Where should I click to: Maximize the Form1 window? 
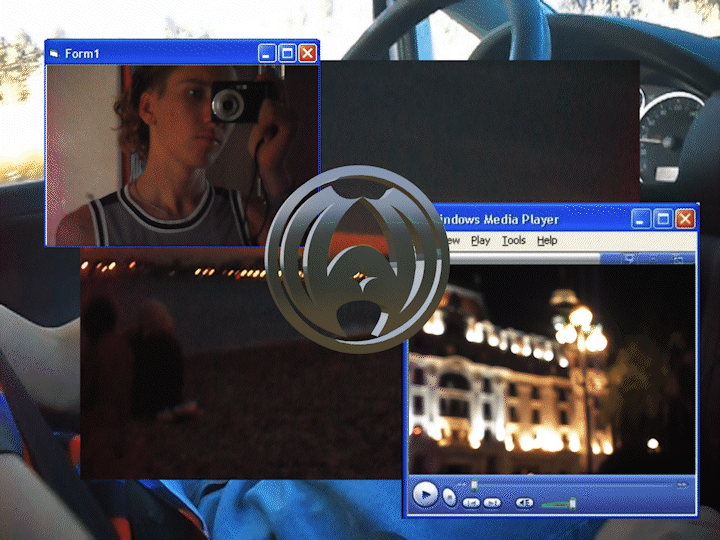(287, 54)
